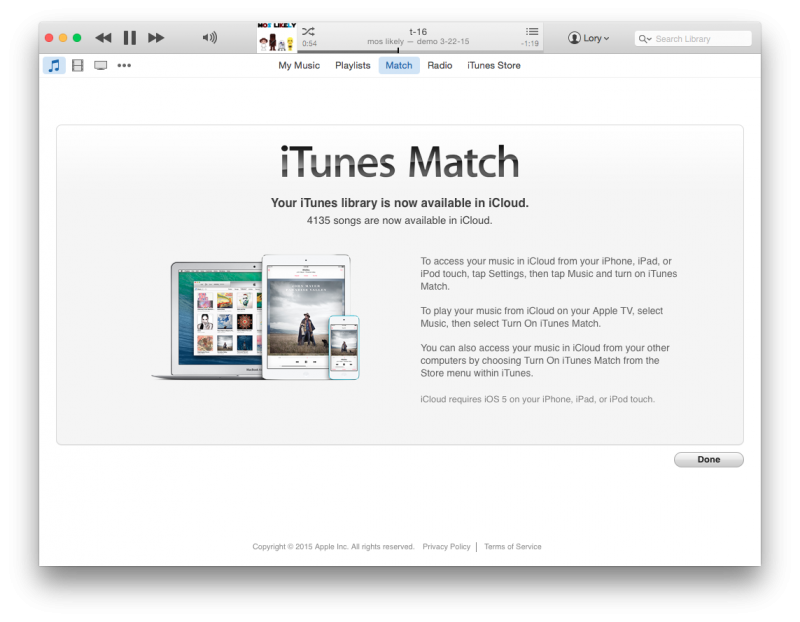Screen dimensions: 800x622
Task: Click the iTunes Match heading
Action: [399, 162]
